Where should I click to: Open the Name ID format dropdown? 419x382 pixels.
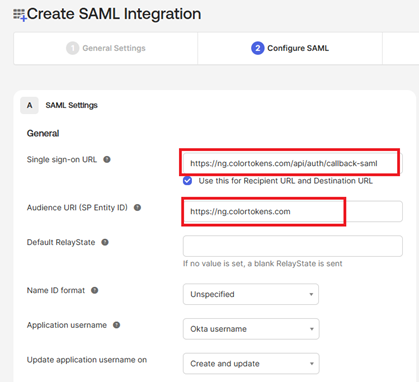point(251,294)
